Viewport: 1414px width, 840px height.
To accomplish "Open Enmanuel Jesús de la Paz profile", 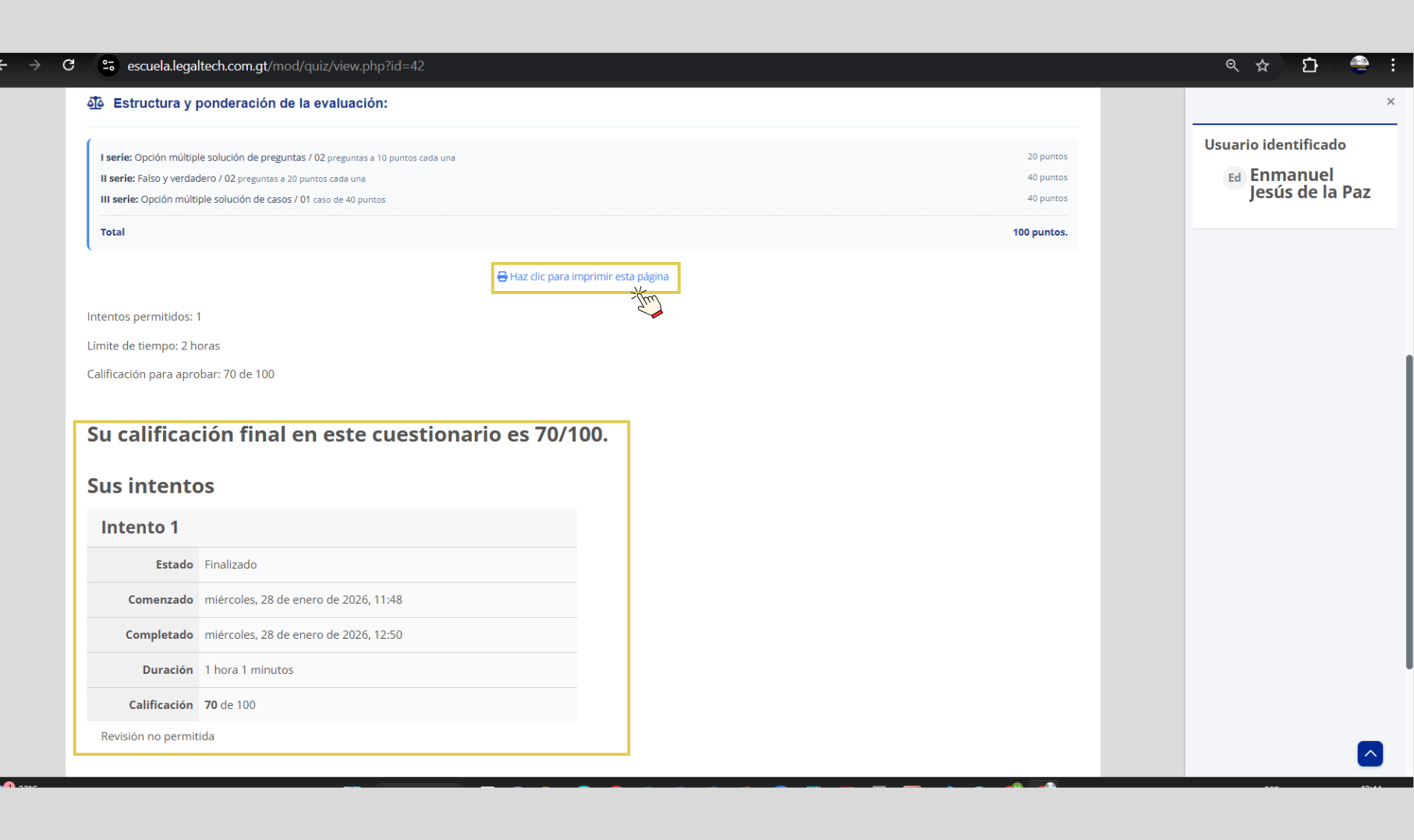I will 1309,183.
